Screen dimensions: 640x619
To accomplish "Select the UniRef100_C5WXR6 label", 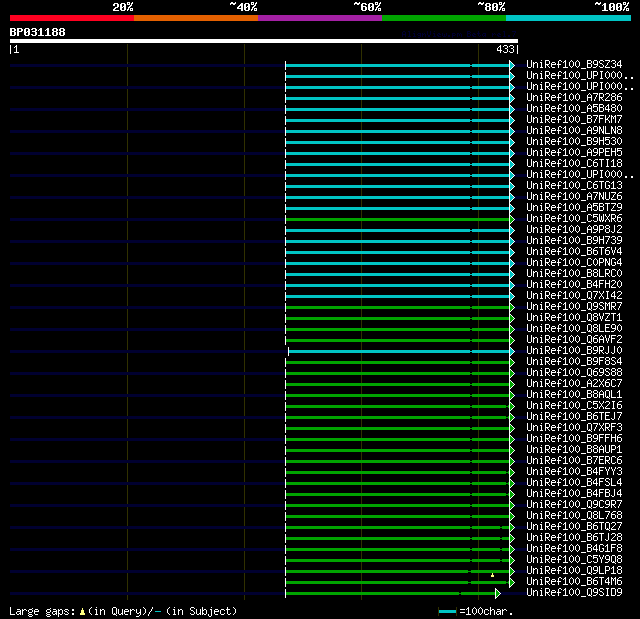I will click(574, 219).
